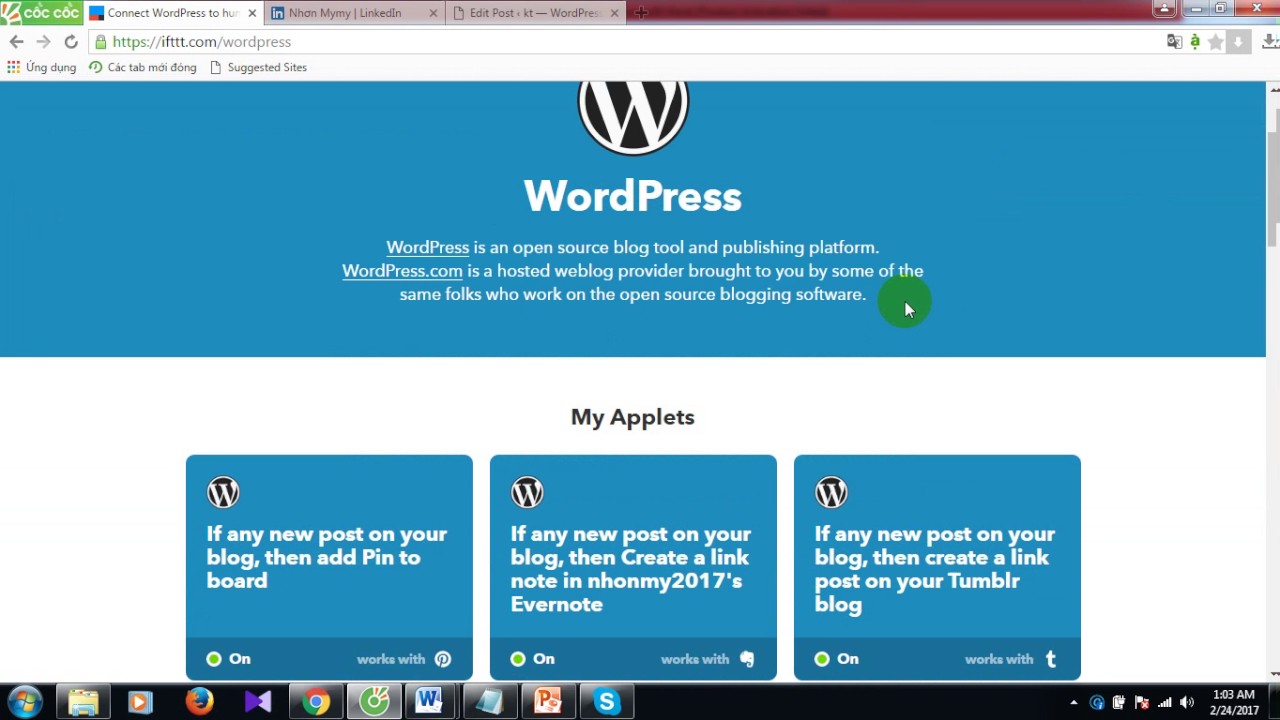
Task: Click the WordPress page title text
Action: coord(633,196)
